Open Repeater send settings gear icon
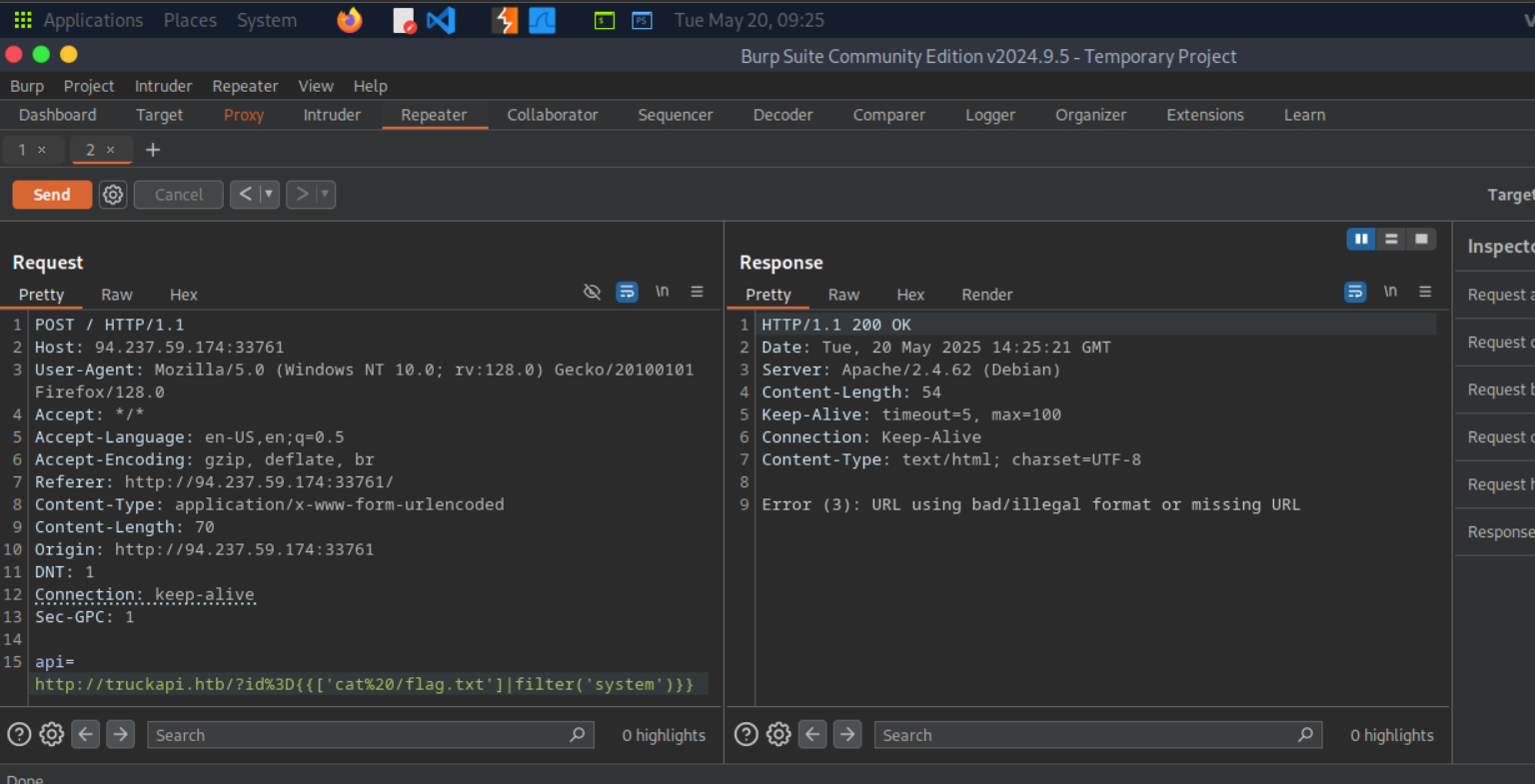 [113, 195]
